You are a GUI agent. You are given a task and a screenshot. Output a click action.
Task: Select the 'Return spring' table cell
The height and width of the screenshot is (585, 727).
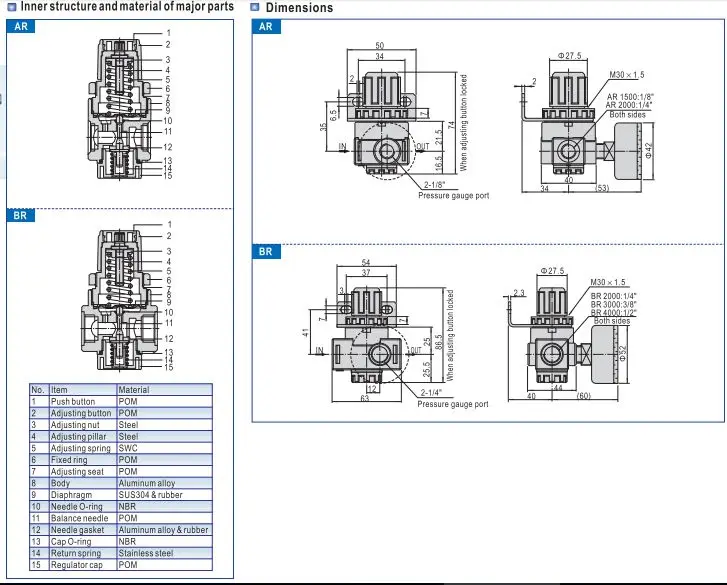(83, 553)
